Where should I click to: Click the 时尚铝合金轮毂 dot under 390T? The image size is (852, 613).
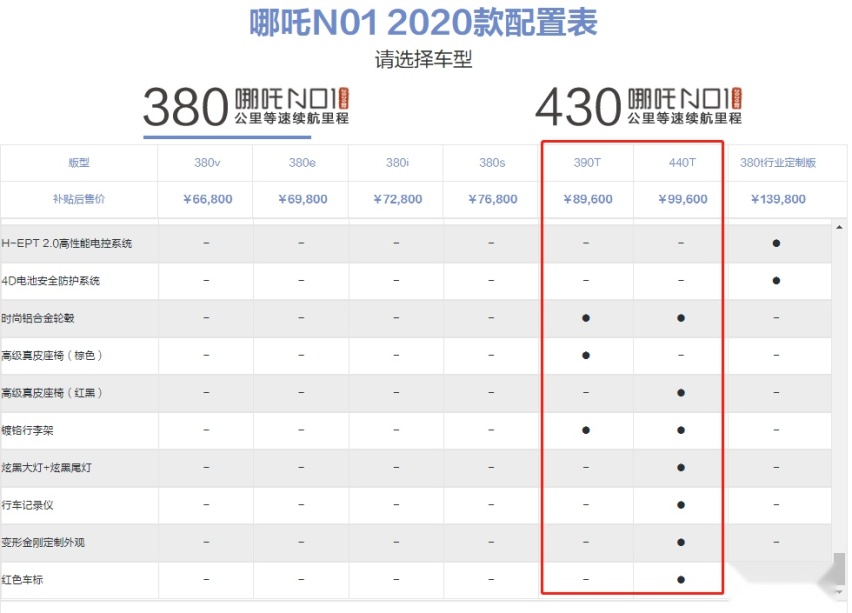586,318
